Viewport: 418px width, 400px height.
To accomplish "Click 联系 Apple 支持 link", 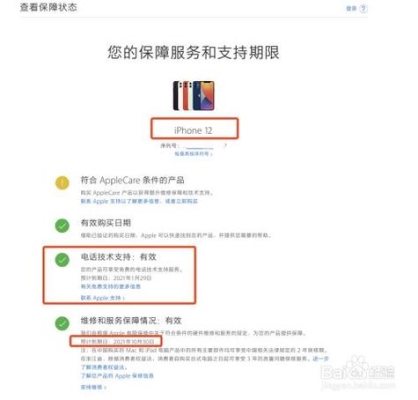I will pos(103,298).
